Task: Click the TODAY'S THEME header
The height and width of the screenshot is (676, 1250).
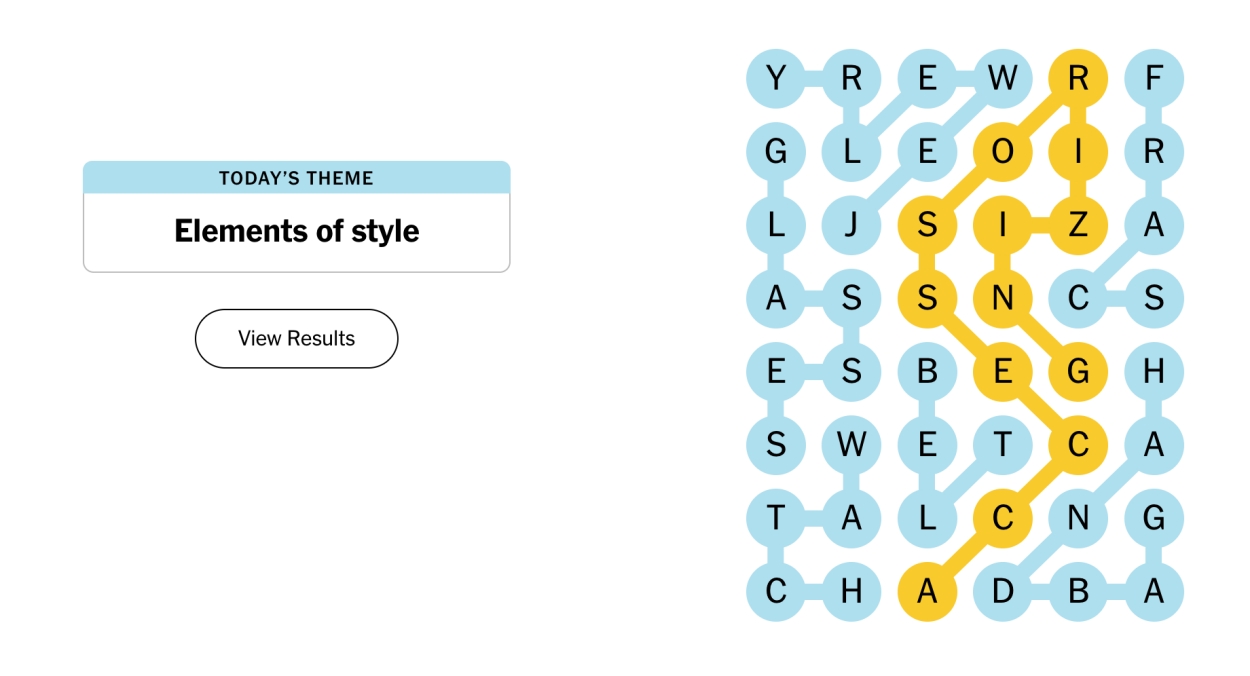Action: pos(296,178)
